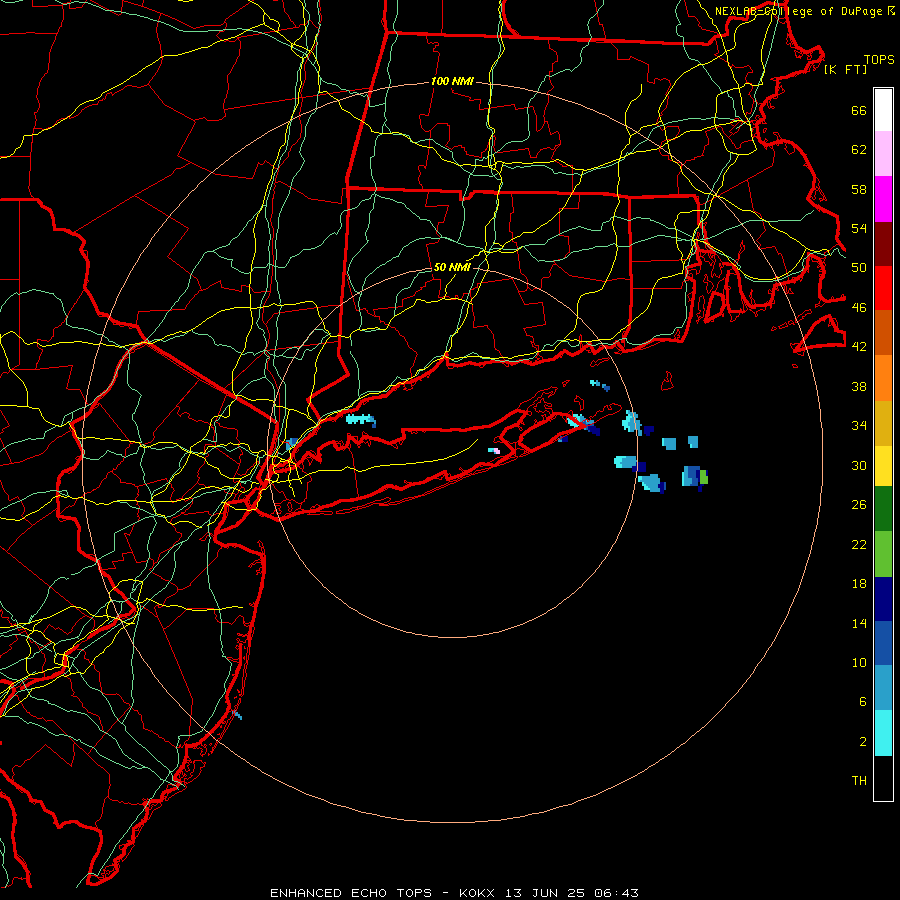Viewport: 900px width, 900px height.
Task: Click the "22" scale label
Action: 859,544
